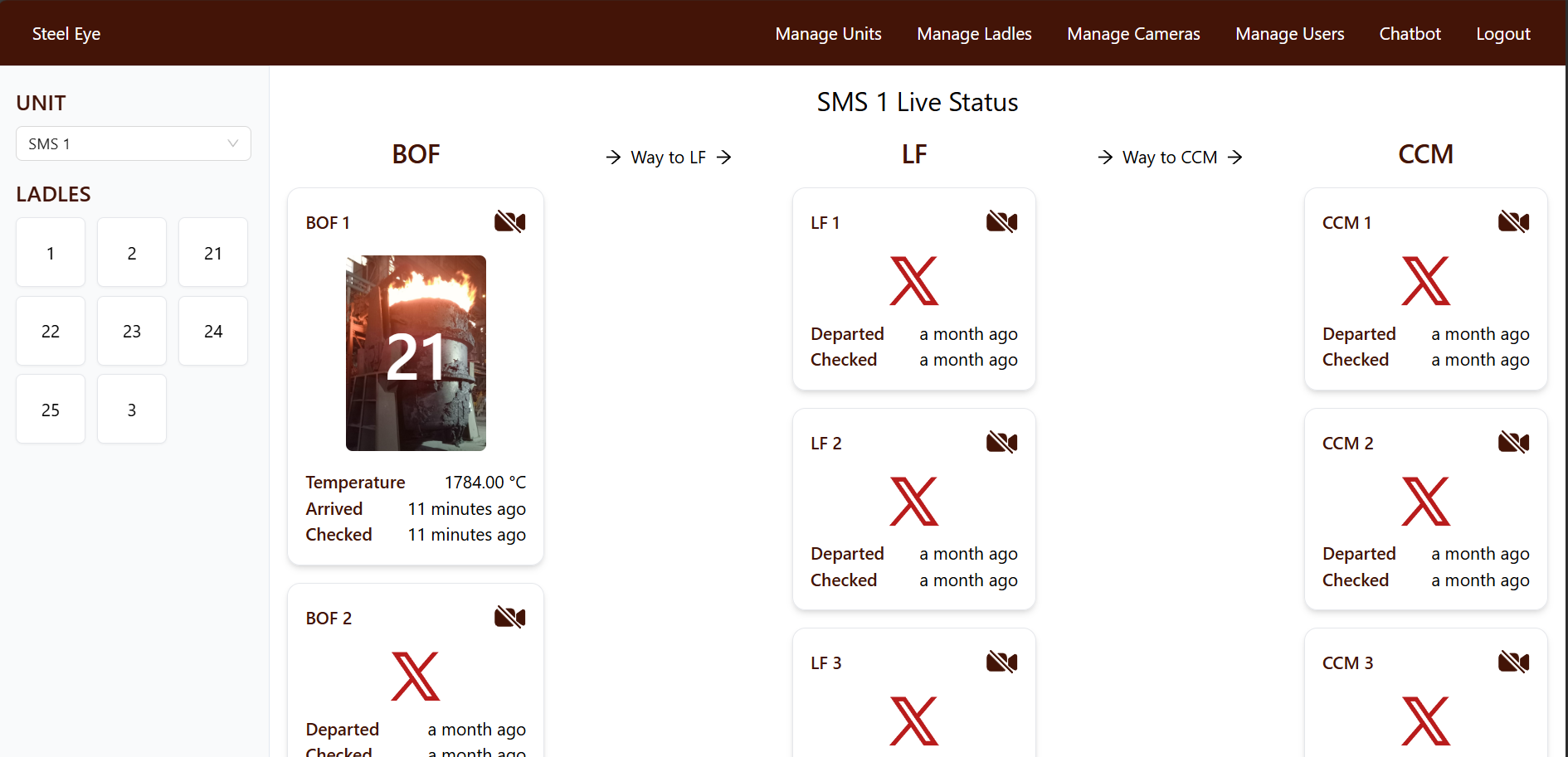1568x757 pixels.
Task: Click the red X icon in LF 1
Action: click(913, 281)
